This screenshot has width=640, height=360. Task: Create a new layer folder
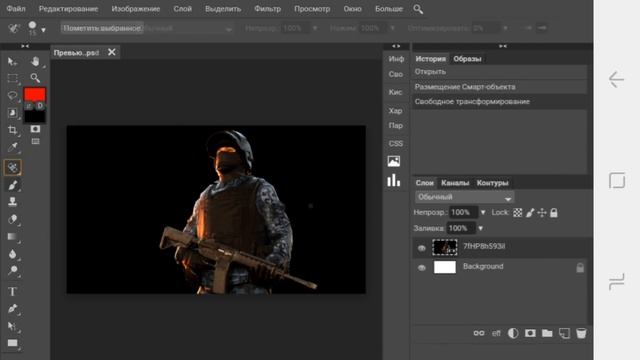click(x=547, y=333)
